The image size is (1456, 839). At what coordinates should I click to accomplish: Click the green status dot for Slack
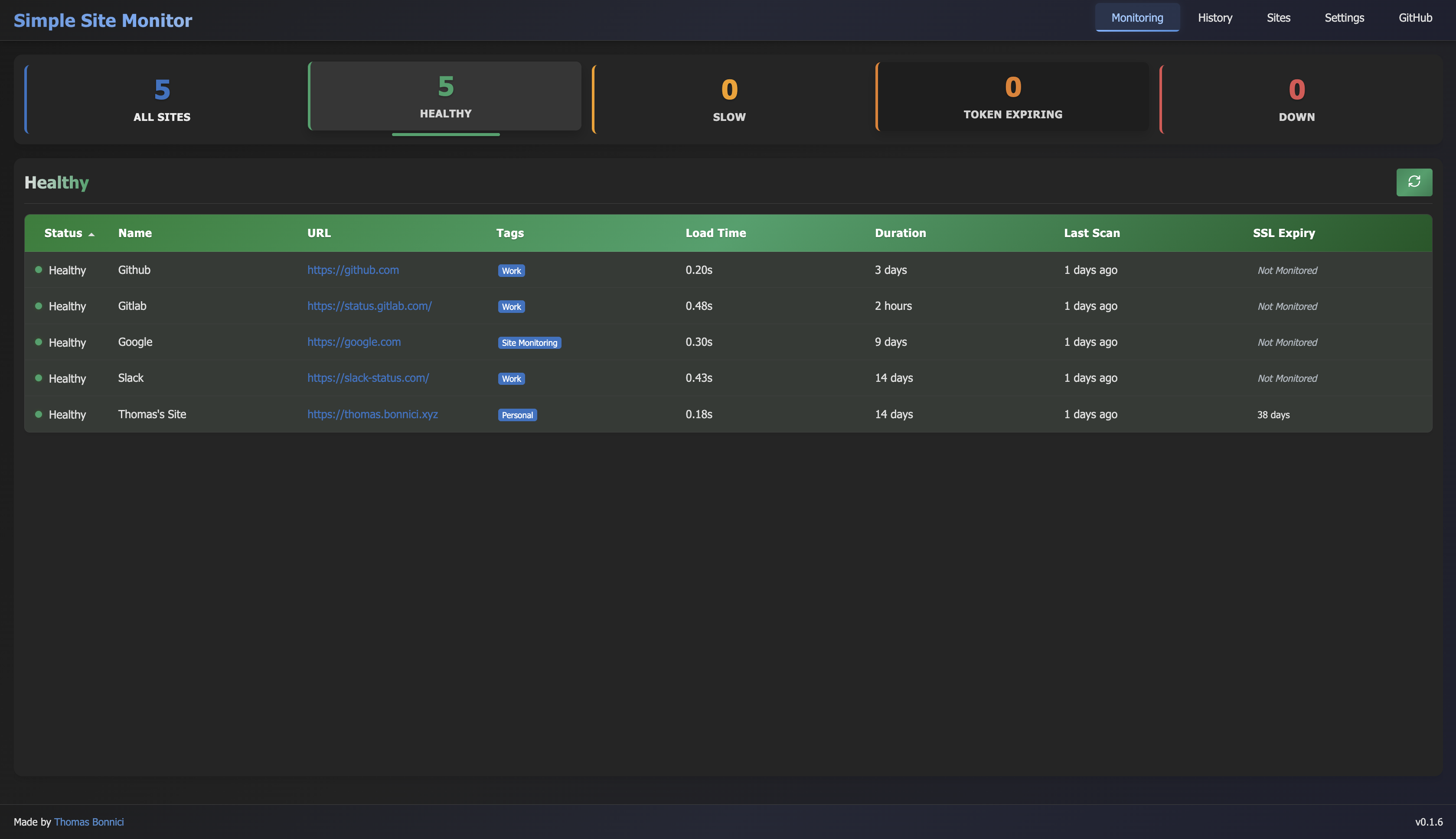coord(39,378)
